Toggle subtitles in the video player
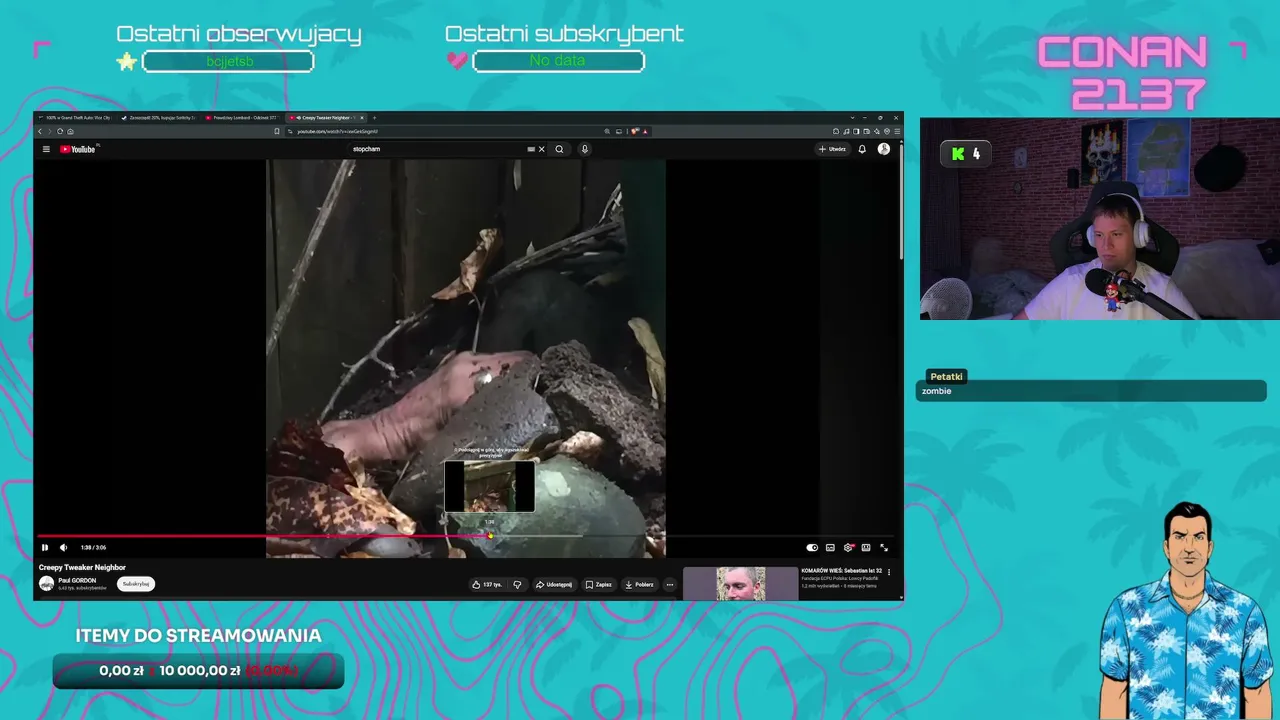This screenshot has width=1280, height=720. pos(830,547)
